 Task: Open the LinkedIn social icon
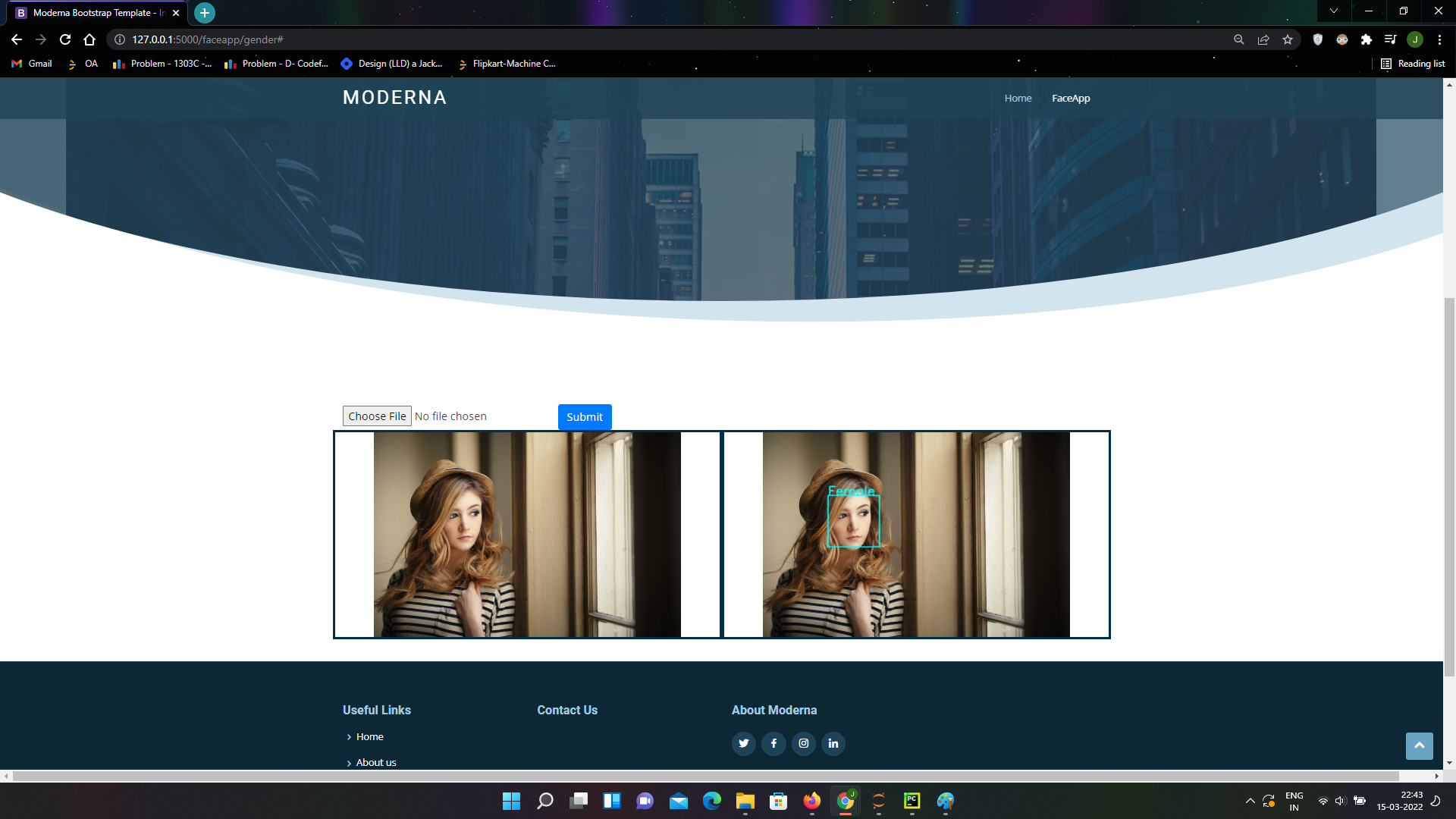click(x=833, y=743)
